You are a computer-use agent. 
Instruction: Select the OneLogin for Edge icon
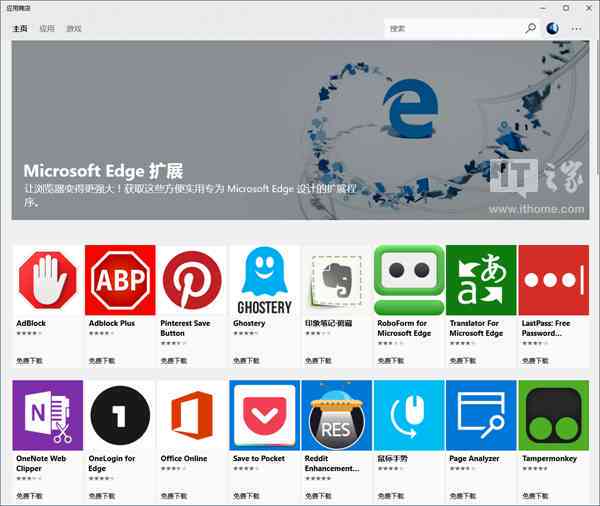click(120, 415)
